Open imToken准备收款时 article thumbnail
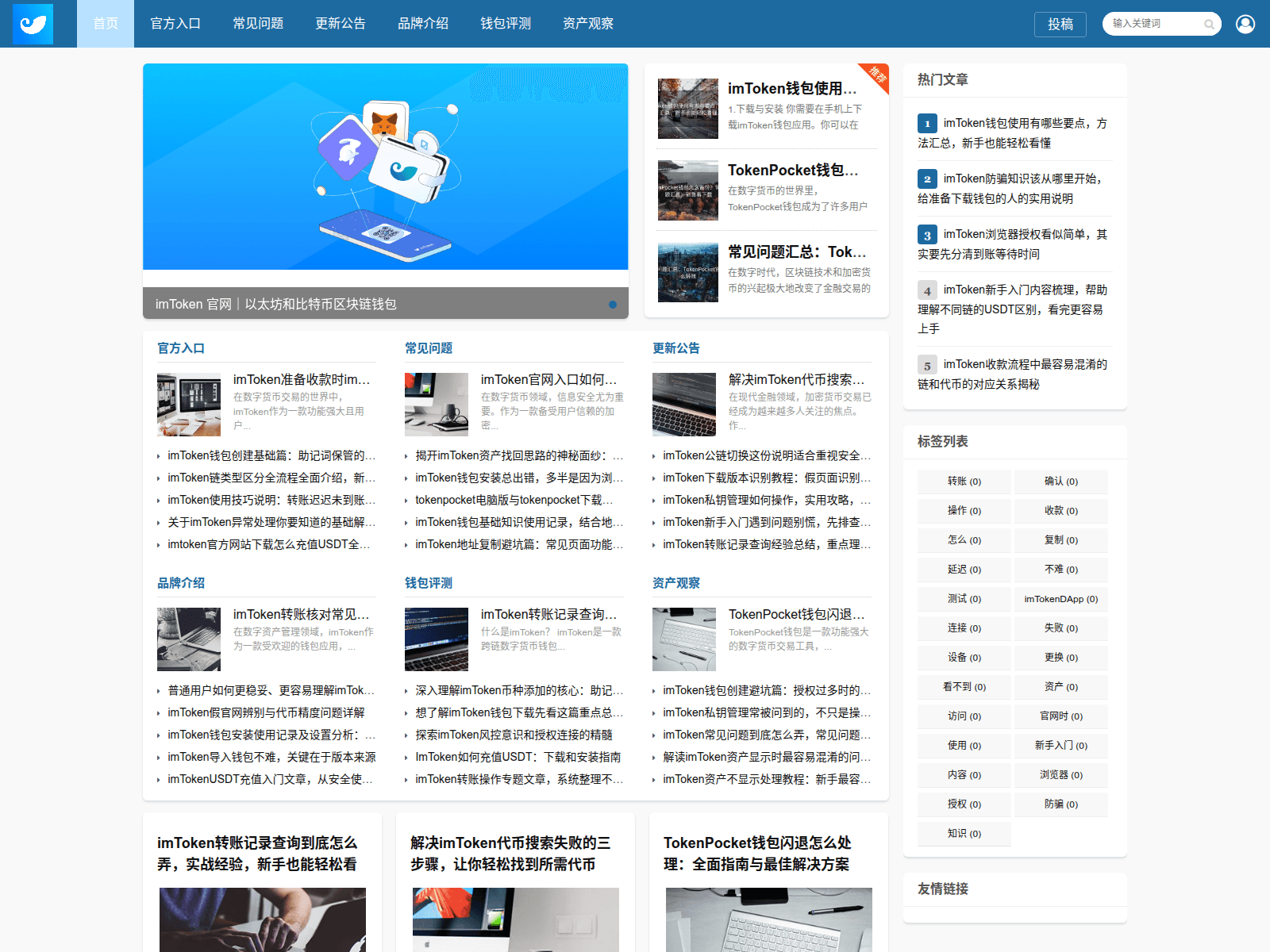The height and width of the screenshot is (952, 1270). click(x=189, y=405)
